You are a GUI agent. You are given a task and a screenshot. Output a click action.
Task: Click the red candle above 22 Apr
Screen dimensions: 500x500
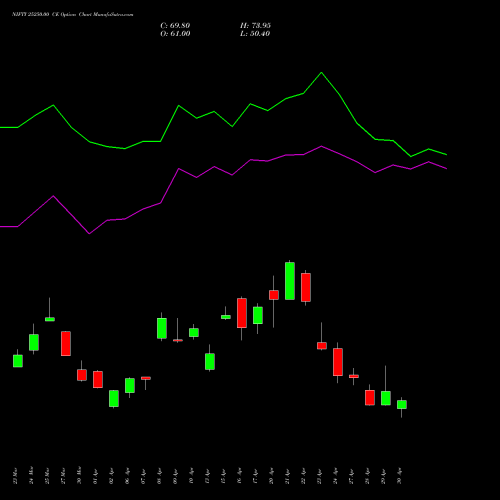click(x=306, y=287)
